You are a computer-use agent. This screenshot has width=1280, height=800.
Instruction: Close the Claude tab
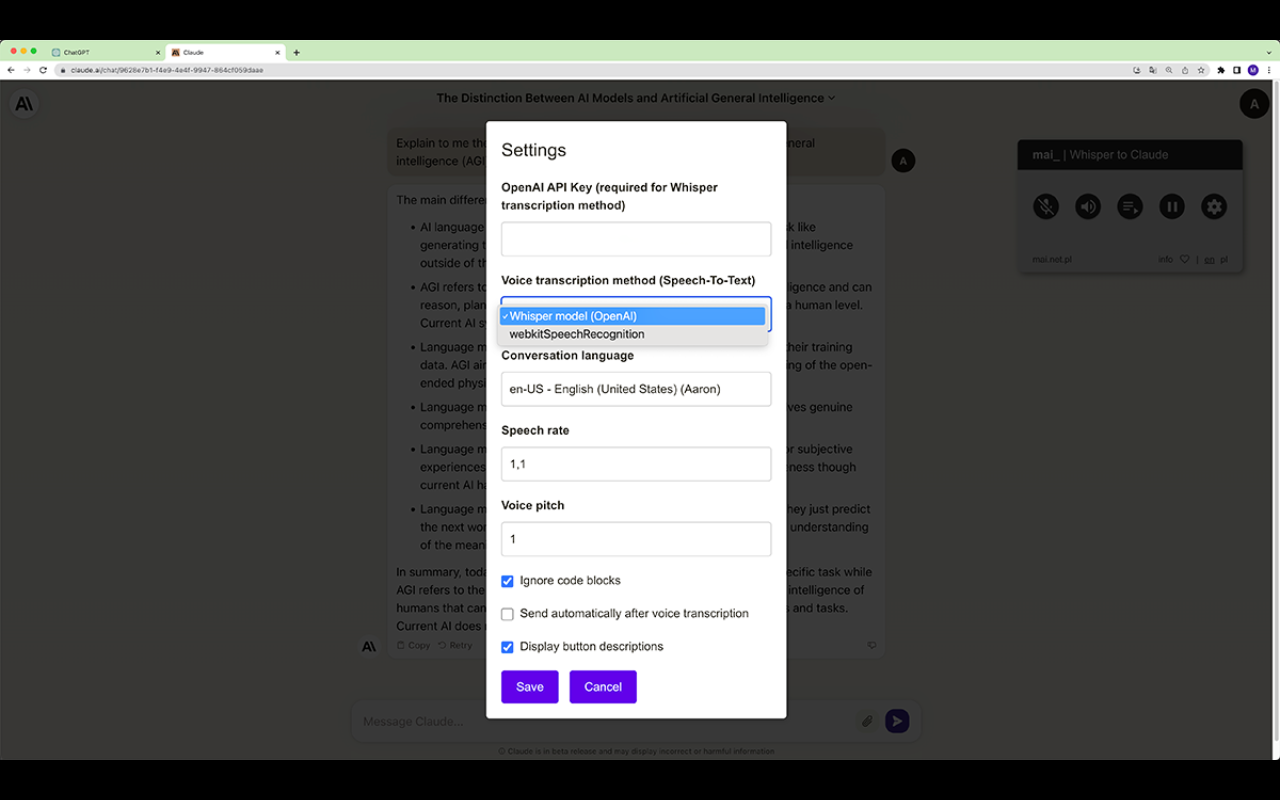(278, 52)
